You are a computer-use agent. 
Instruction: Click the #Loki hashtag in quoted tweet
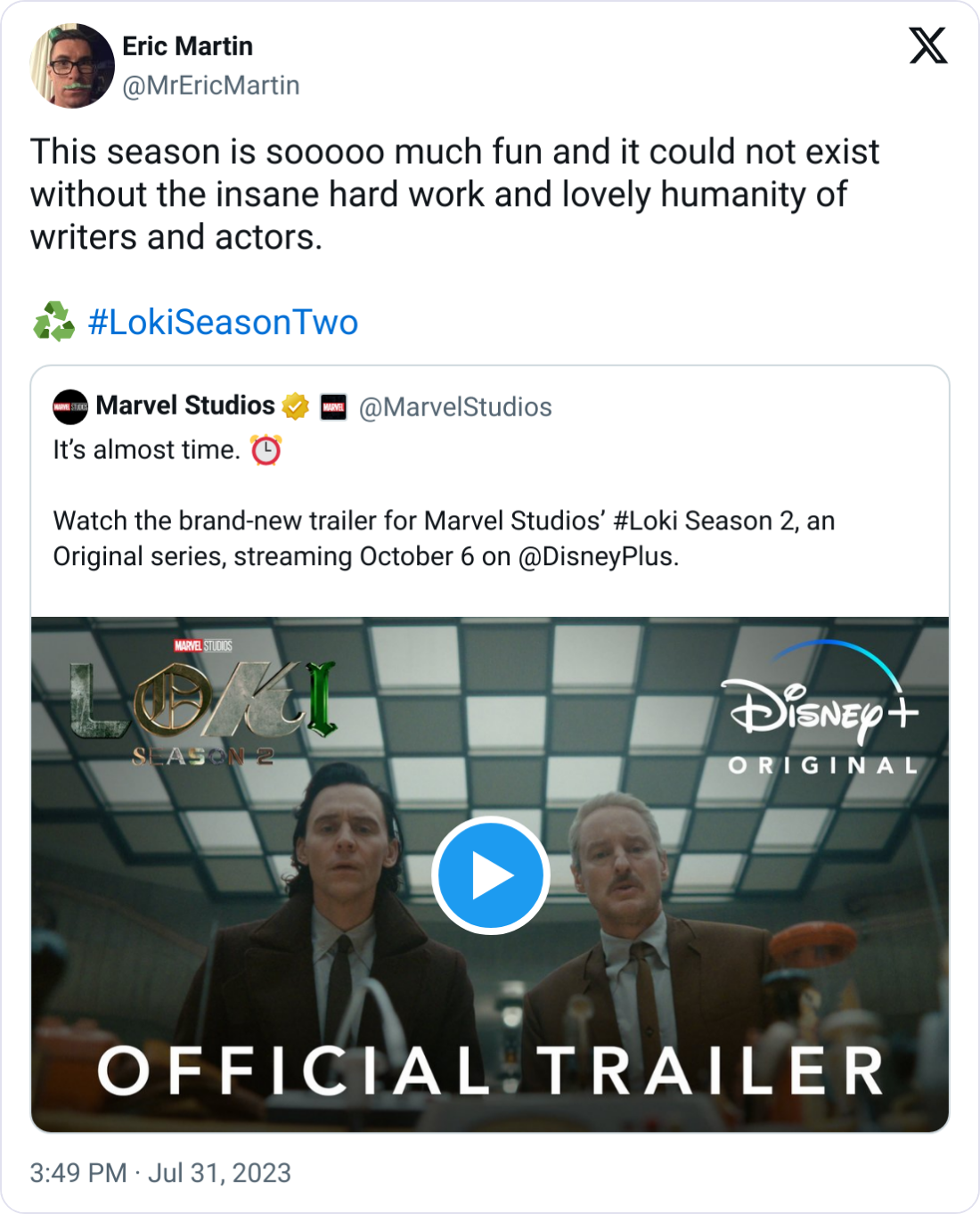pos(645,521)
